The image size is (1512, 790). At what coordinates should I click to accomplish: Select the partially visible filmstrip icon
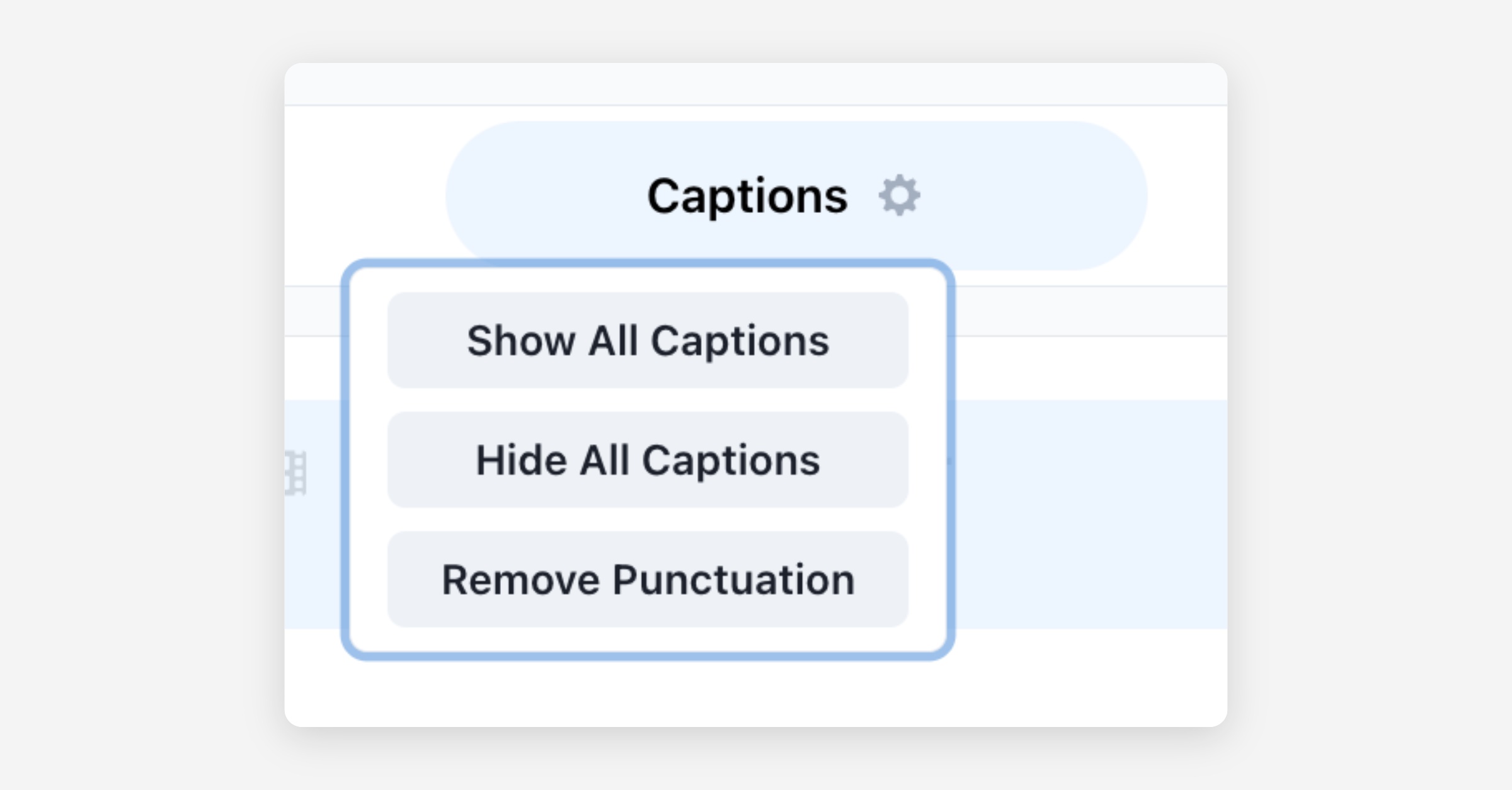[x=295, y=472]
